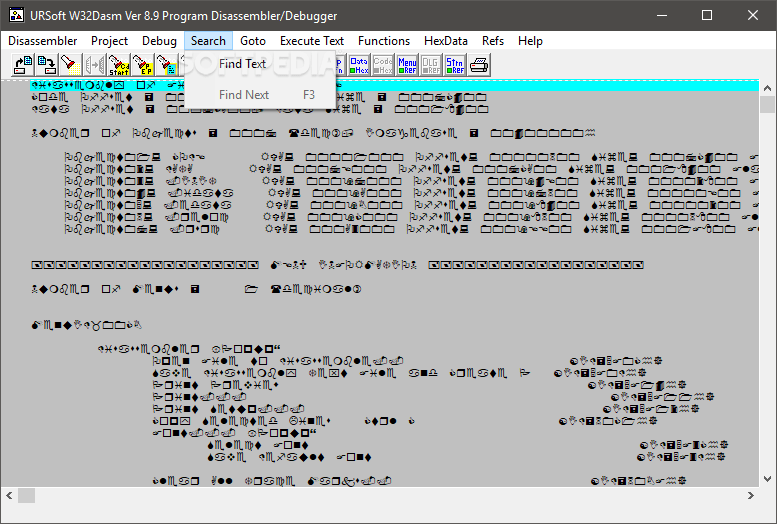Click the printer icon in toolbar
777x524 pixels.
click(x=479, y=65)
